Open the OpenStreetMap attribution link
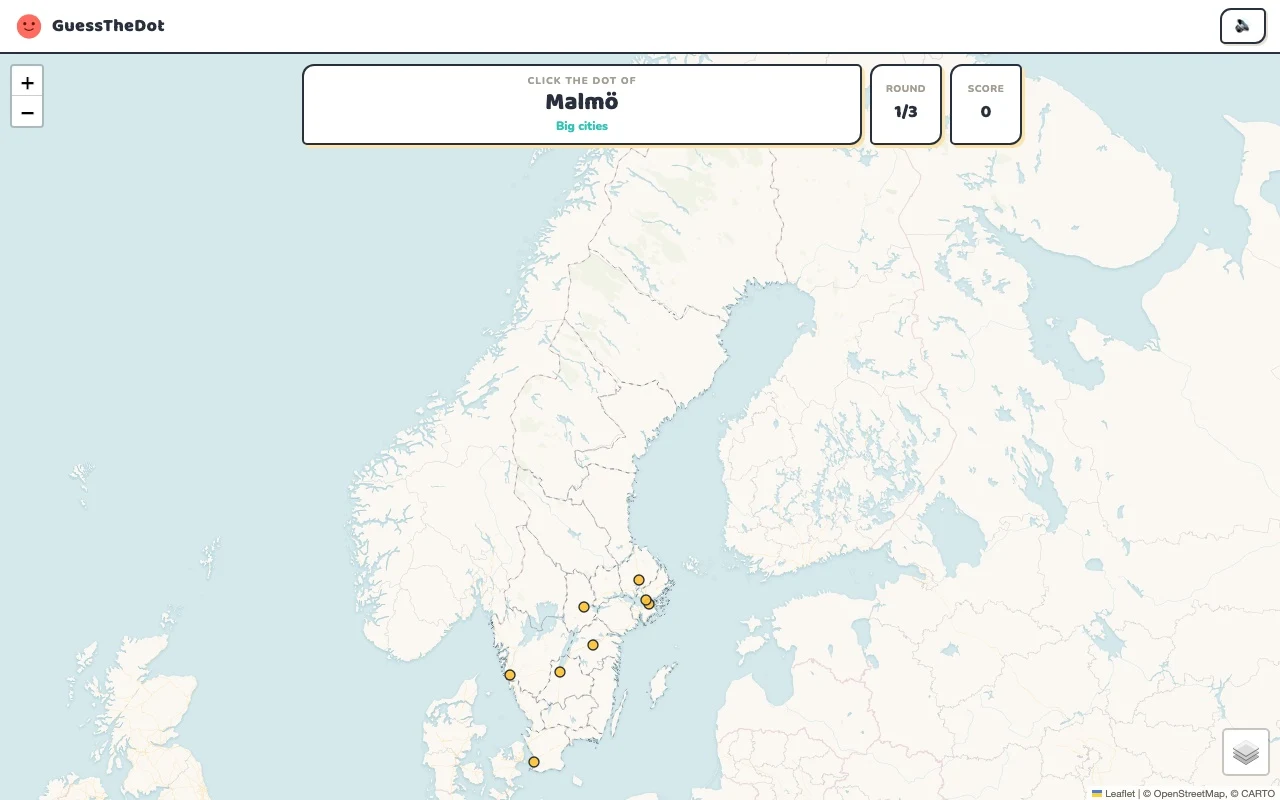This screenshot has height=800, width=1280. 1189,793
